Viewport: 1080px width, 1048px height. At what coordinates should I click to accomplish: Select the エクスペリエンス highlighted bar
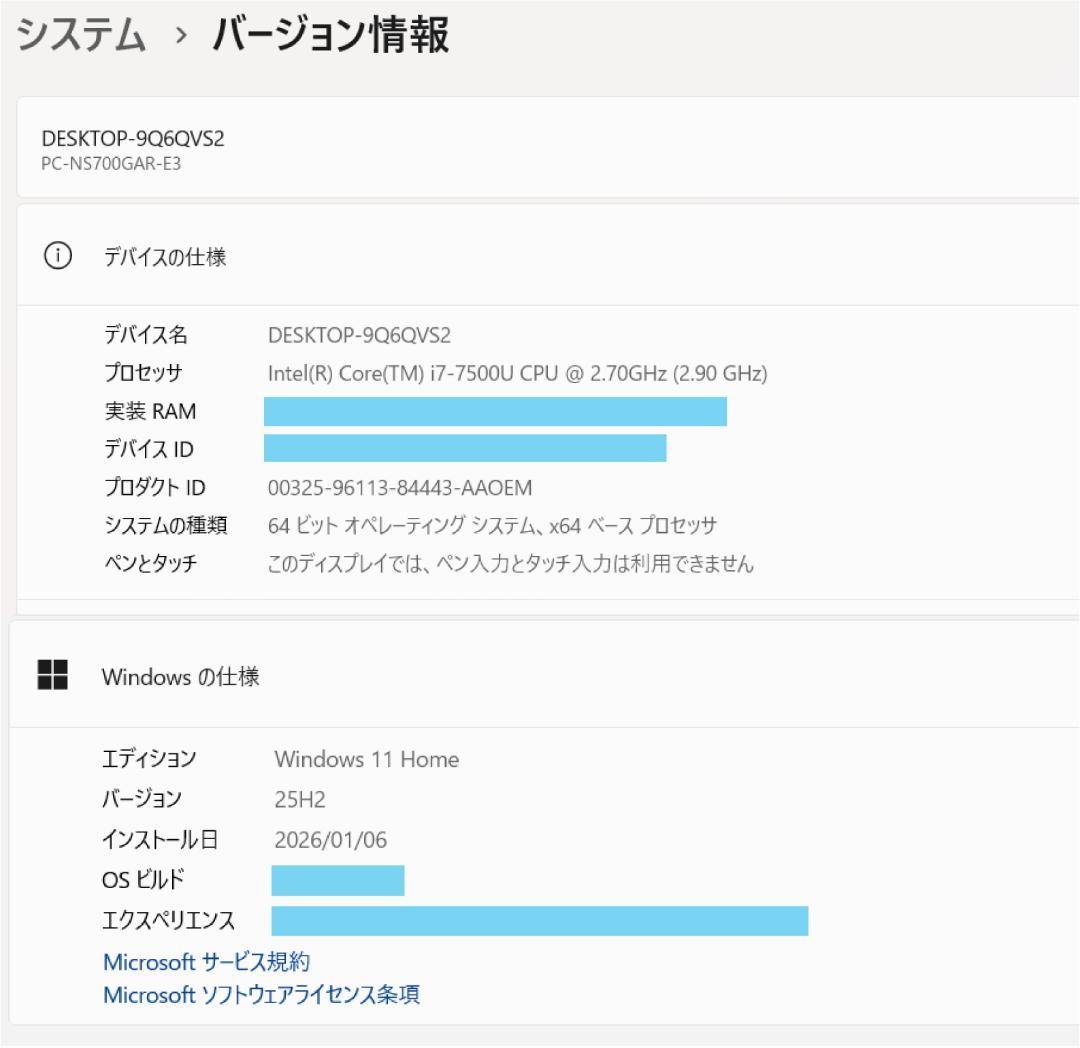(x=540, y=920)
